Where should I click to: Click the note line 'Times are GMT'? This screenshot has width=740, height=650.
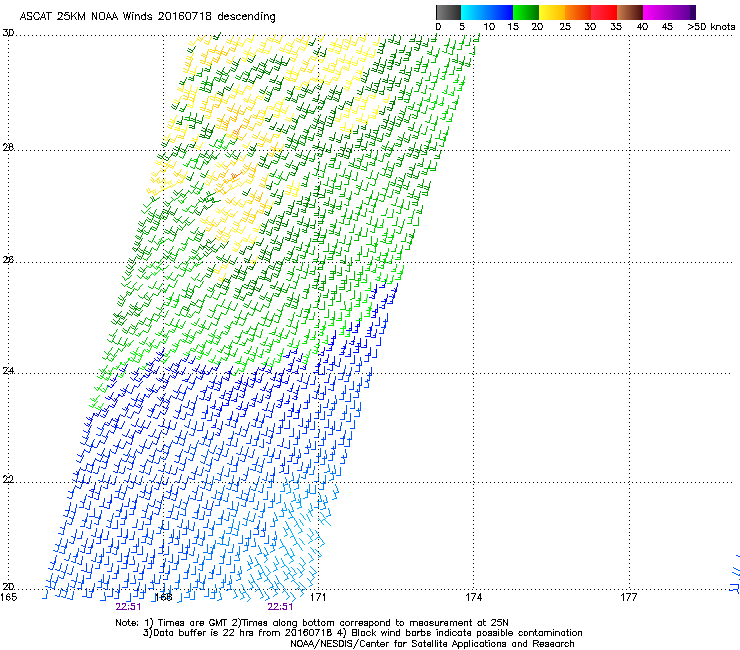tap(193, 623)
